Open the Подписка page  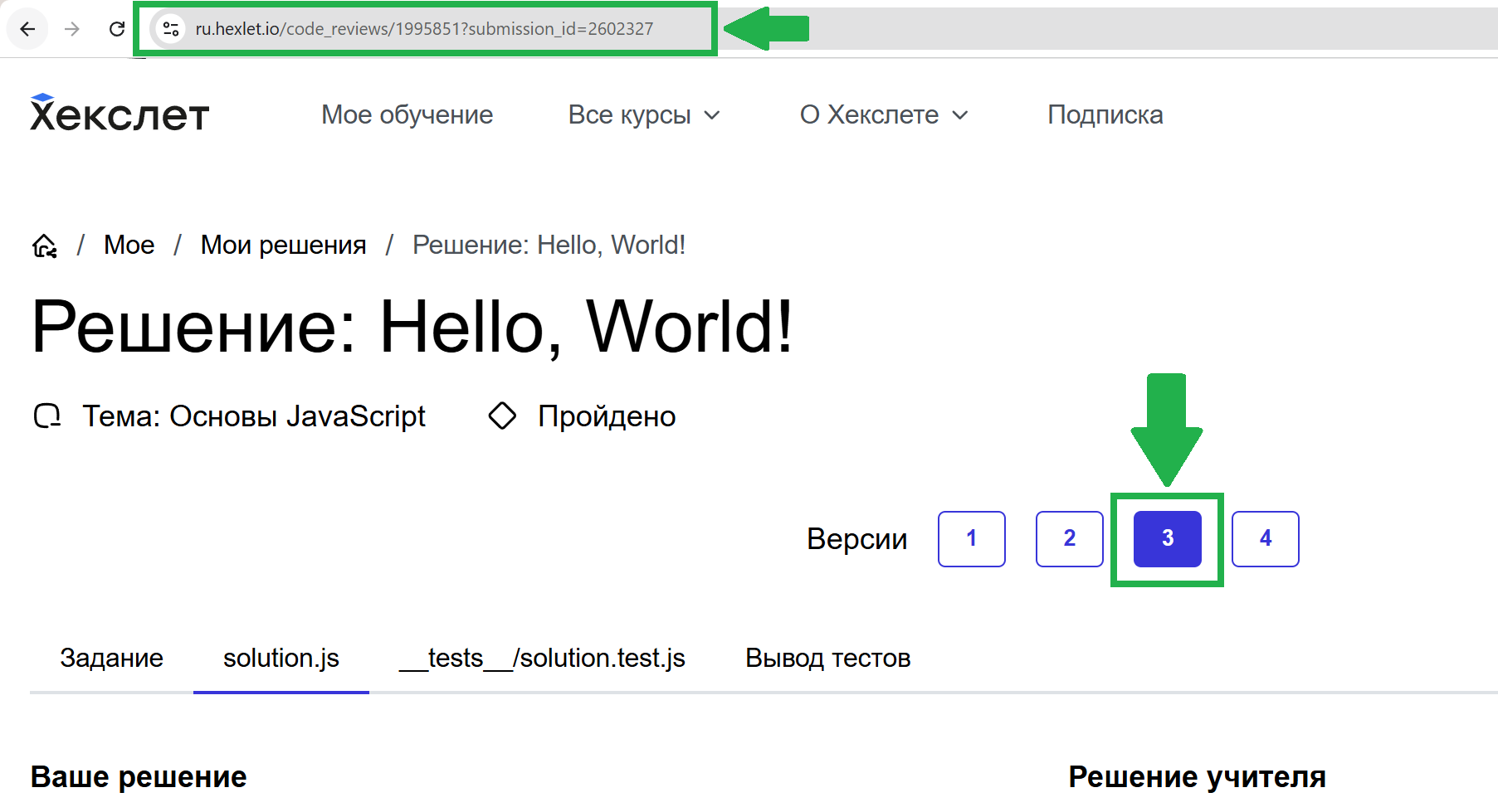pyautogui.click(x=1105, y=114)
